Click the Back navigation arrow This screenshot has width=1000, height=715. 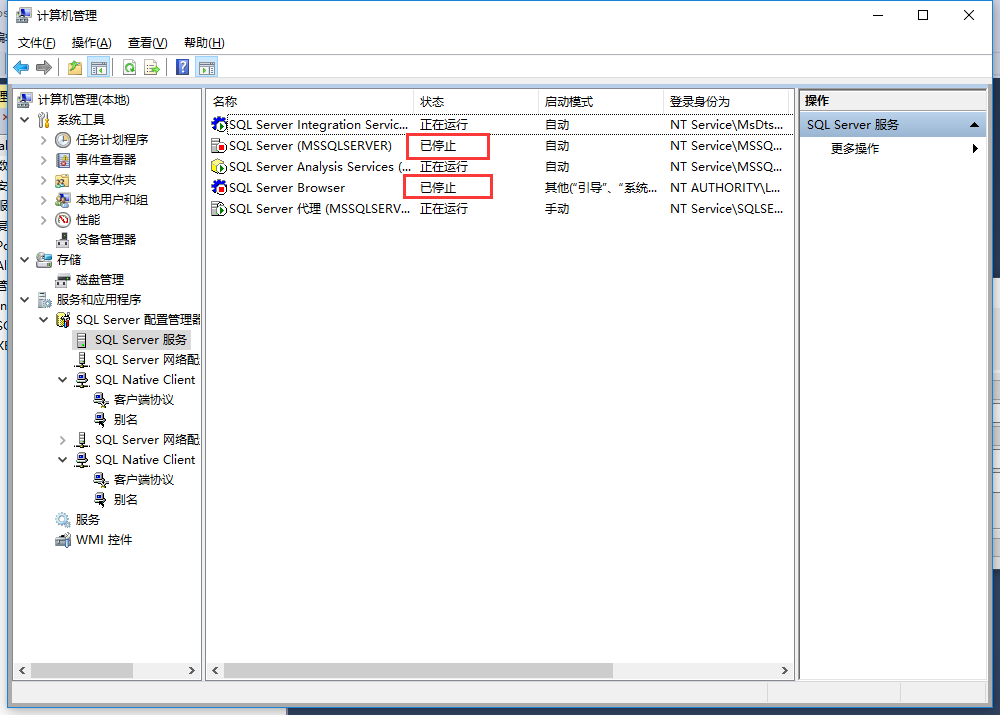(x=20, y=67)
